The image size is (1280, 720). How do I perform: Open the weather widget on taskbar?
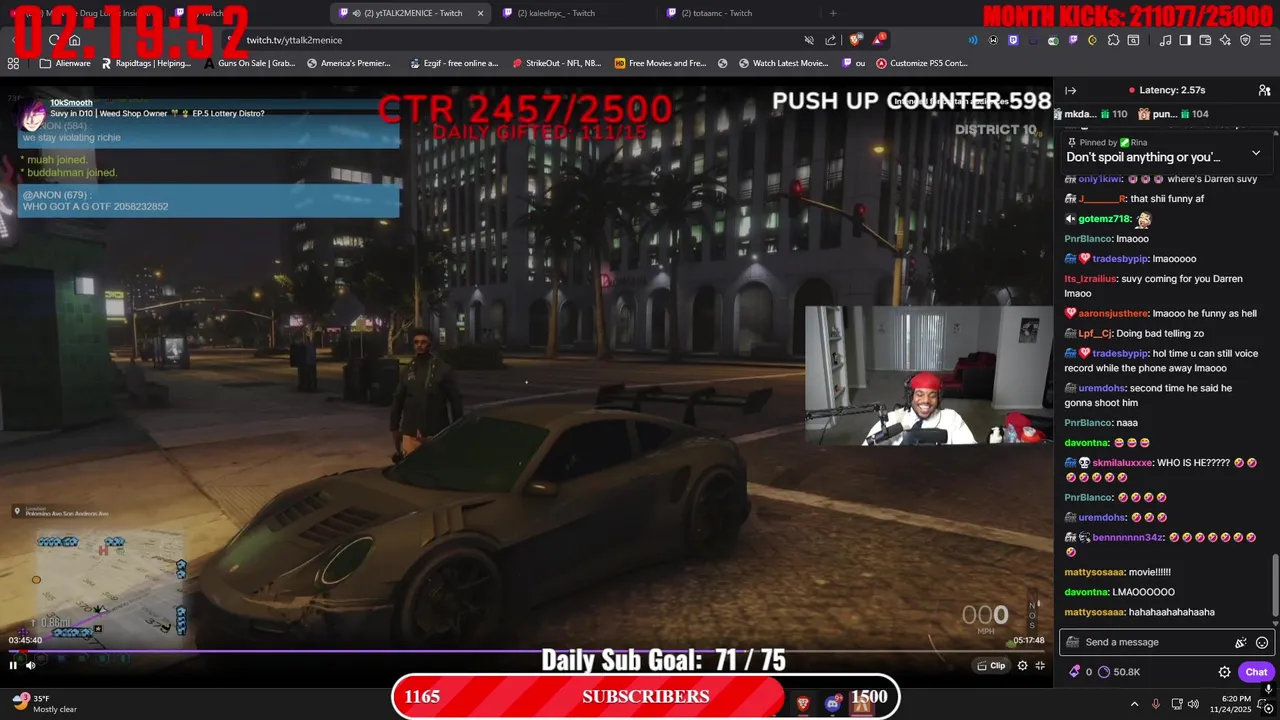click(x=45, y=704)
